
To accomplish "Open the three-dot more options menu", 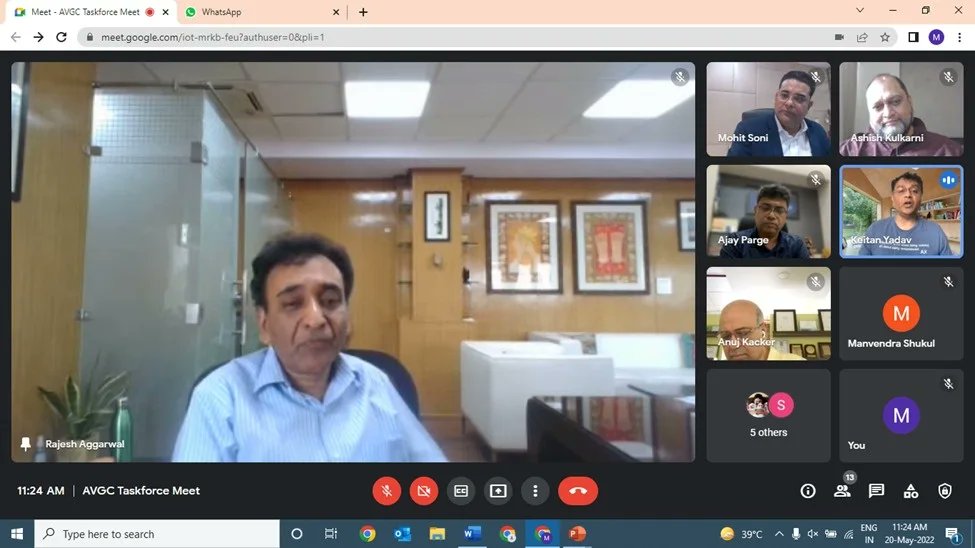I will click(535, 491).
